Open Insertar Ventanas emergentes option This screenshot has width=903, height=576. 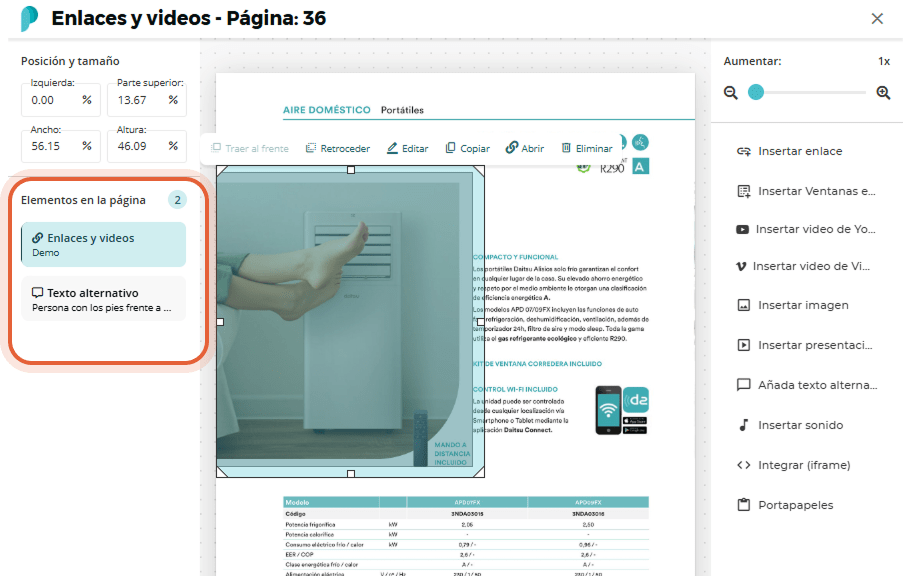(807, 191)
